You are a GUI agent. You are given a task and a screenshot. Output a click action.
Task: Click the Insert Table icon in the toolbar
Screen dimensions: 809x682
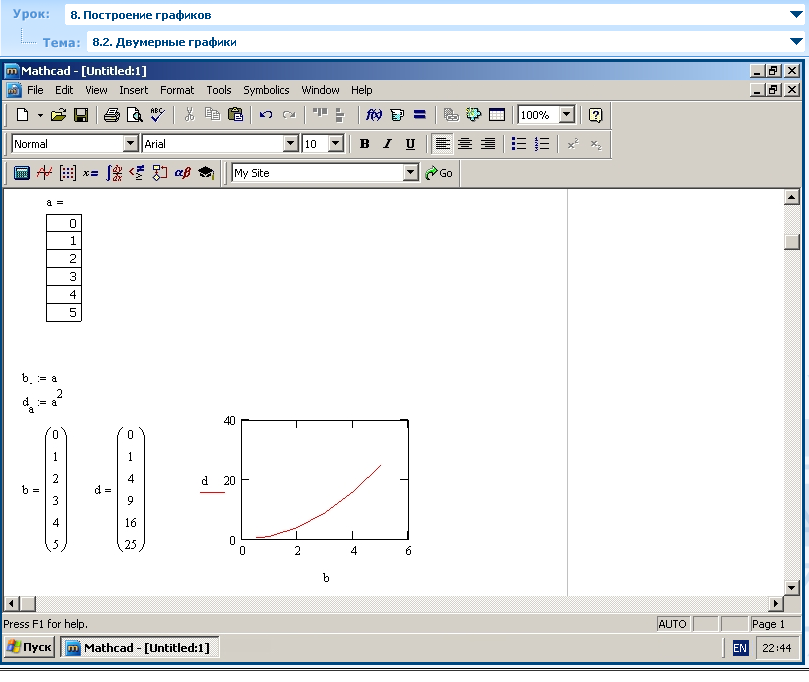496,115
